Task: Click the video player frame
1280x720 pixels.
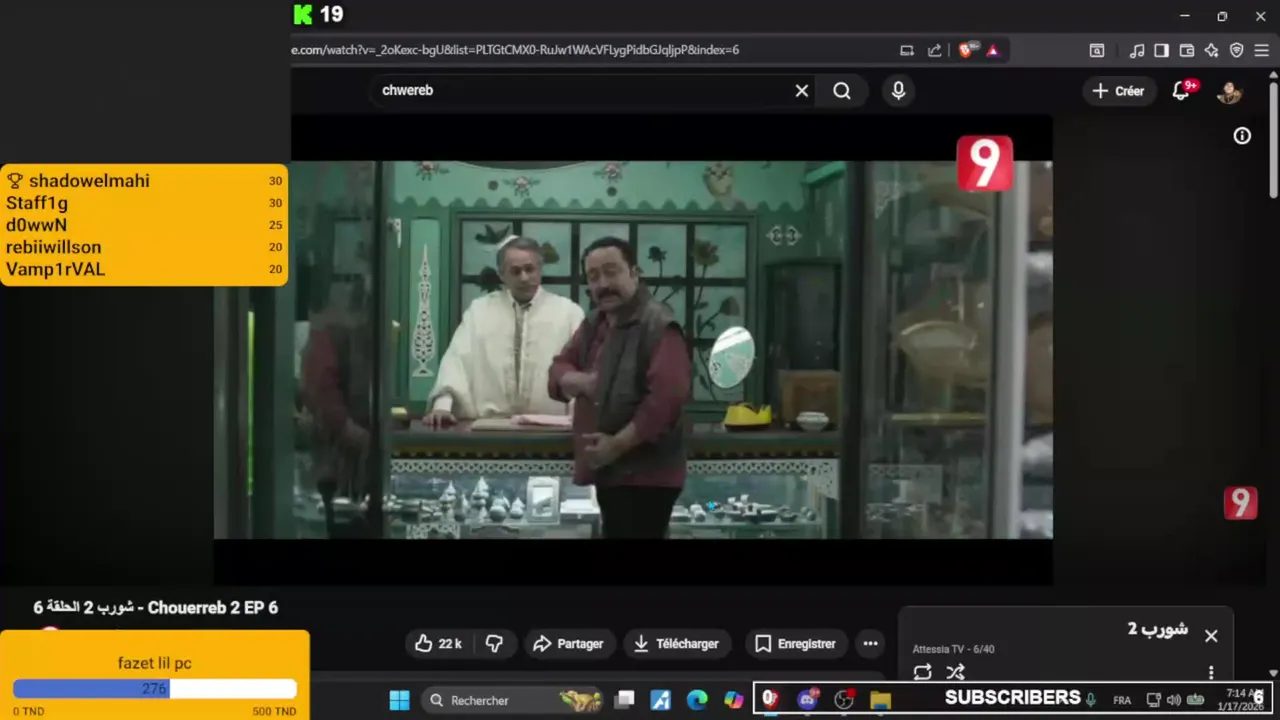Action: pyautogui.click(x=632, y=350)
